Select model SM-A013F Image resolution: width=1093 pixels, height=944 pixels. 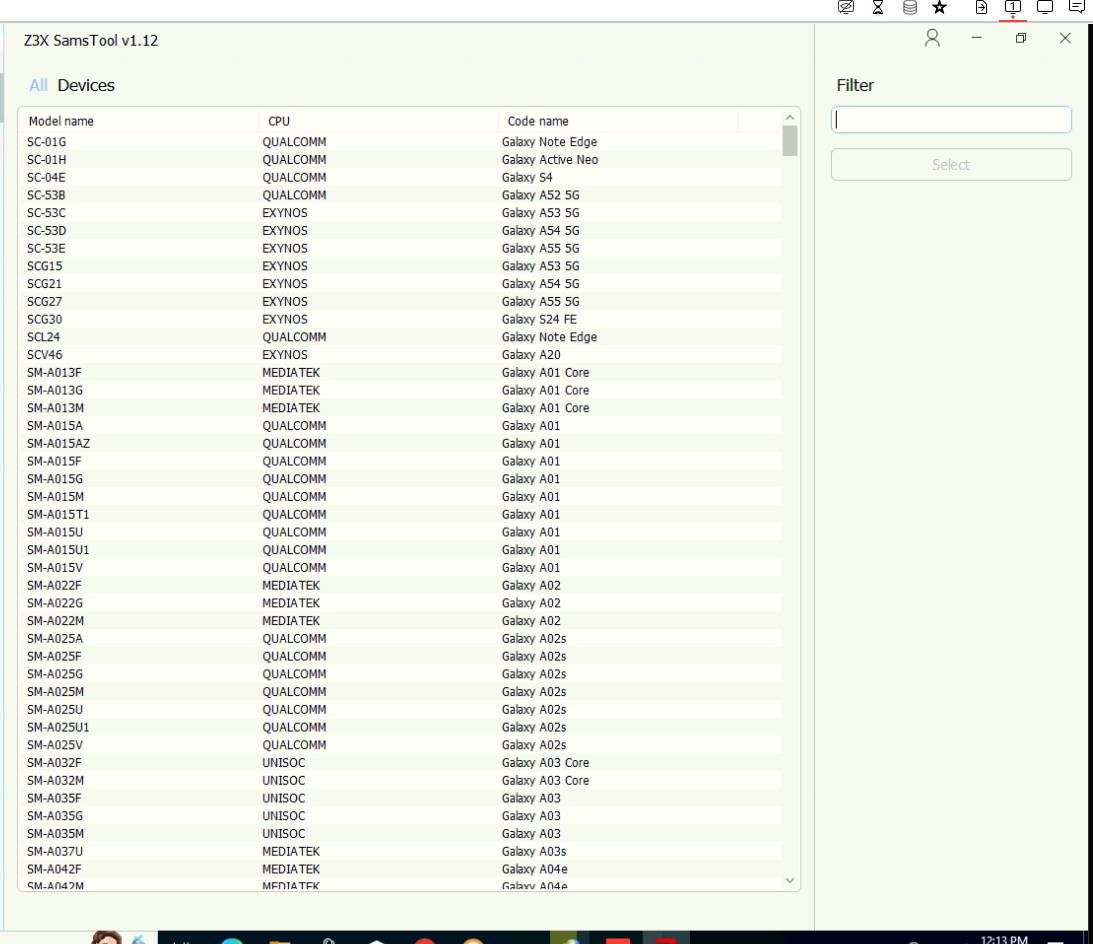401,373
